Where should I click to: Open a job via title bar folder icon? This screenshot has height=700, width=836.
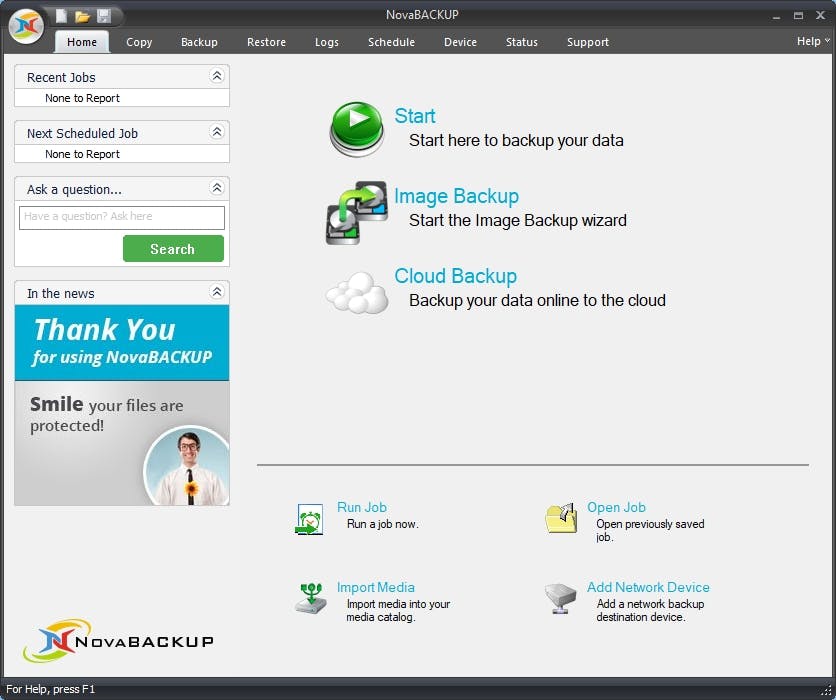click(x=82, y=17)
